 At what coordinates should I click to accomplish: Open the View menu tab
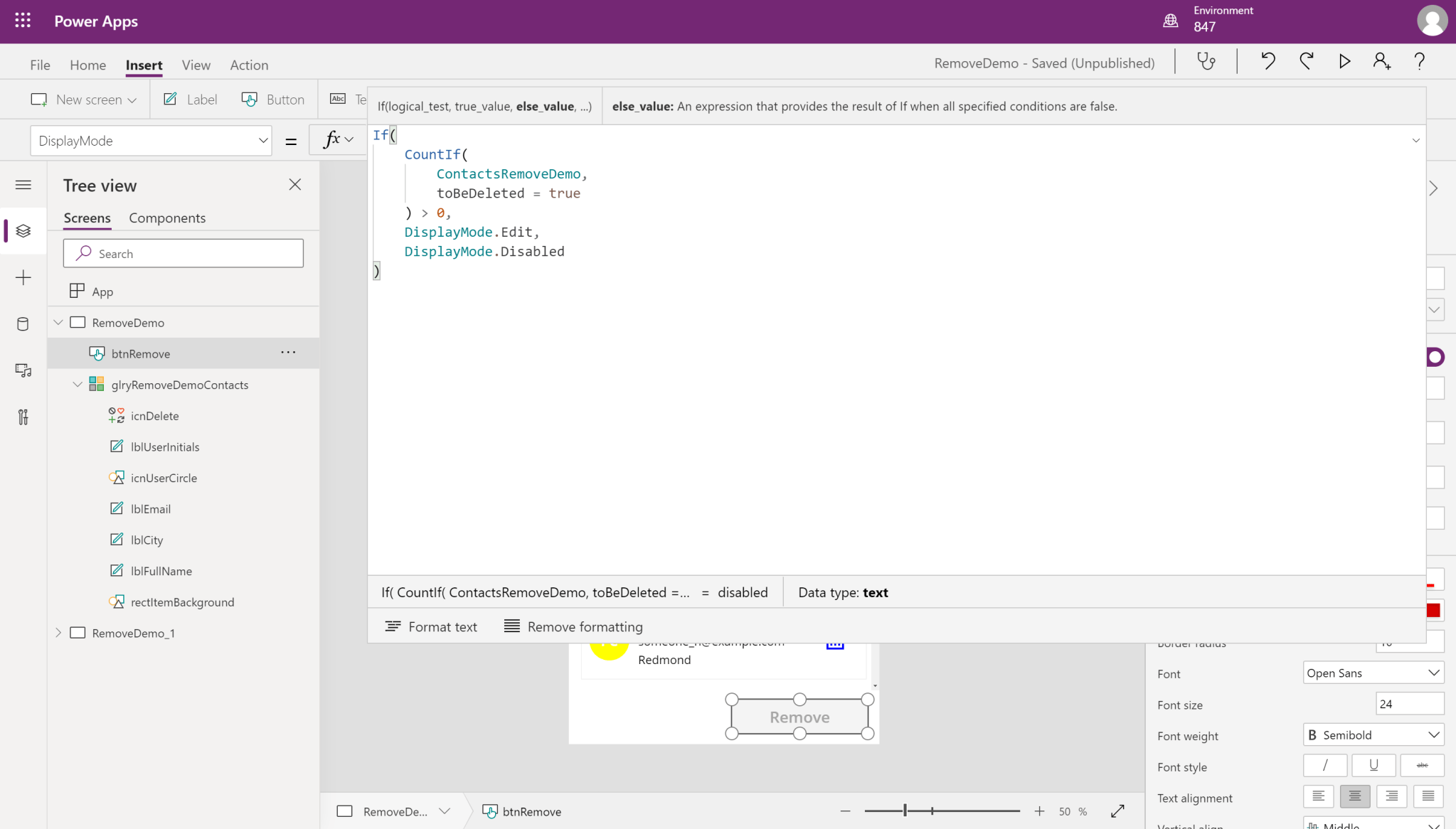196,65
